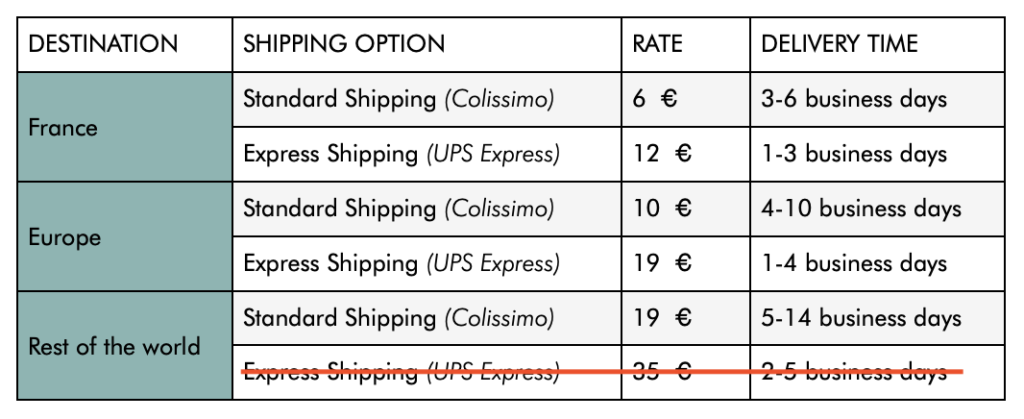Click Europe Express Shipping (UPS Express) option

(426, 264)
